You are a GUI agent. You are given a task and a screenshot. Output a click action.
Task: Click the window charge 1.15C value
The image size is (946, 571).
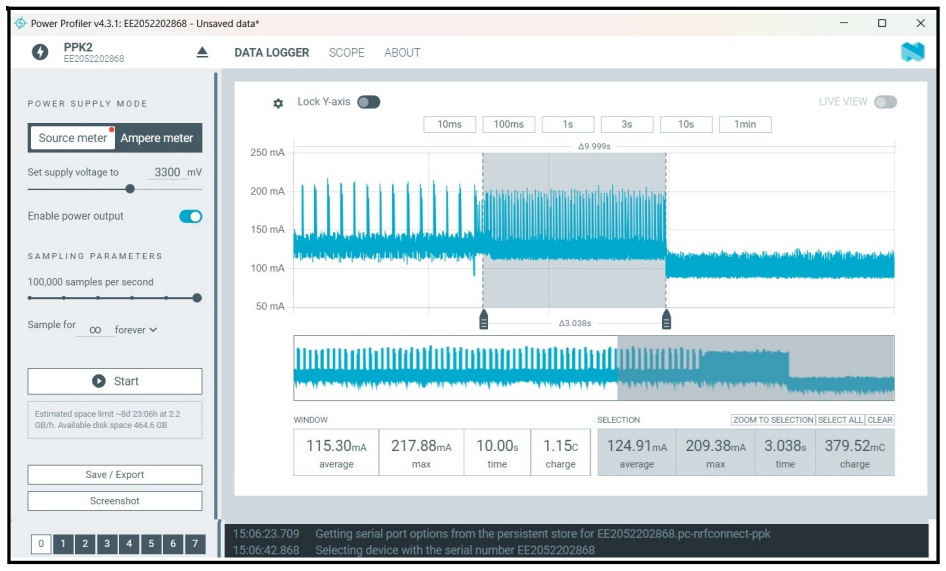[x=560, y=446]
